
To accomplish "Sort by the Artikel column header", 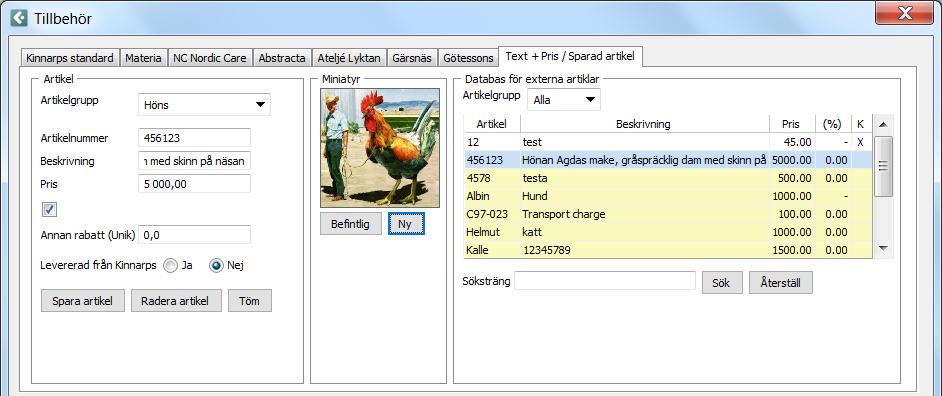I will (x=491, y=124).
